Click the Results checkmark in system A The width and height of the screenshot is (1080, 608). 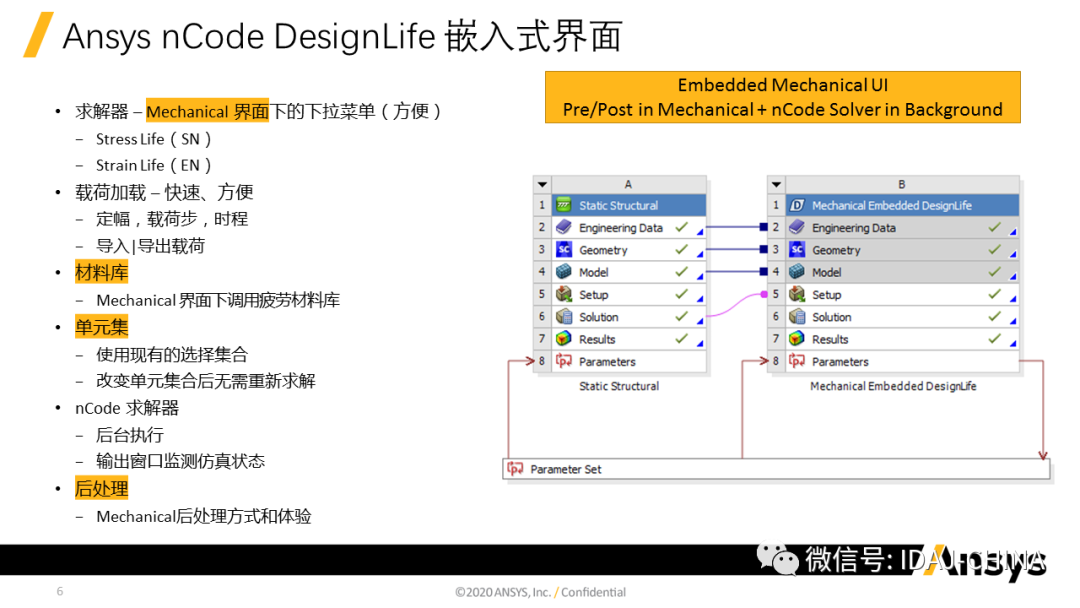coord(681,339)
